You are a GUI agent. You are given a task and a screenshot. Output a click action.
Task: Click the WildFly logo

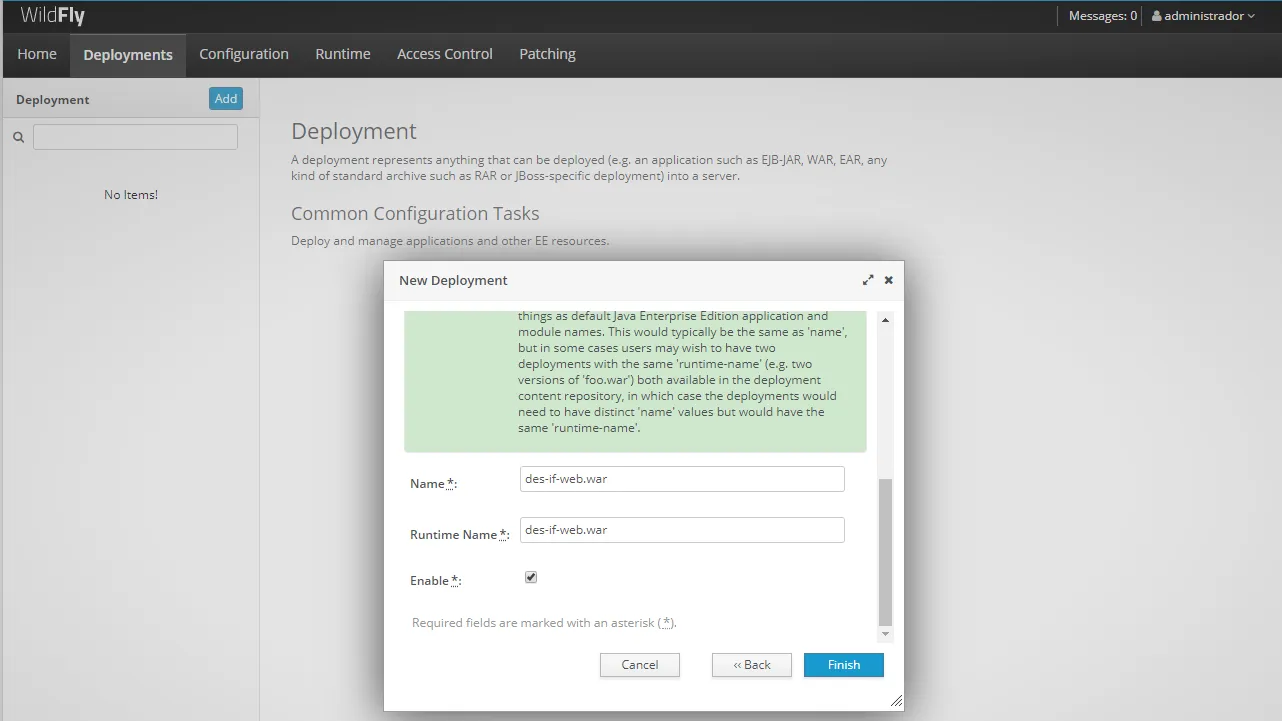pyautogui.click(x=52, y=16)
